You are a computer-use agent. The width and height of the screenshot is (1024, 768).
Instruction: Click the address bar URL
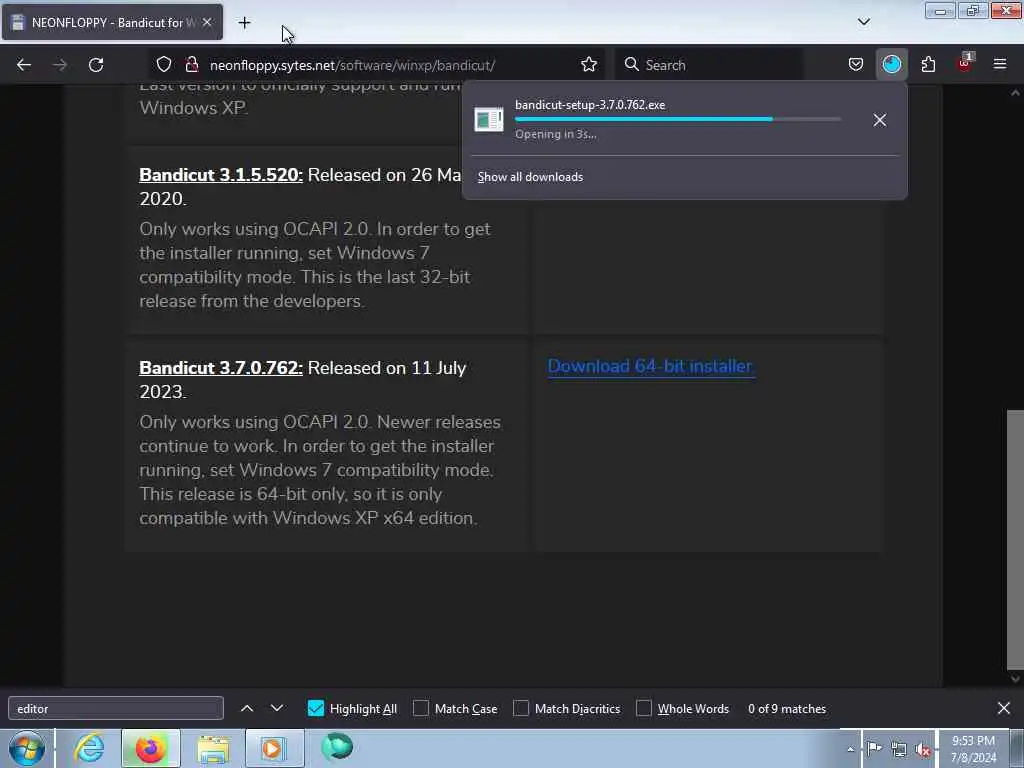click(353, 65)
